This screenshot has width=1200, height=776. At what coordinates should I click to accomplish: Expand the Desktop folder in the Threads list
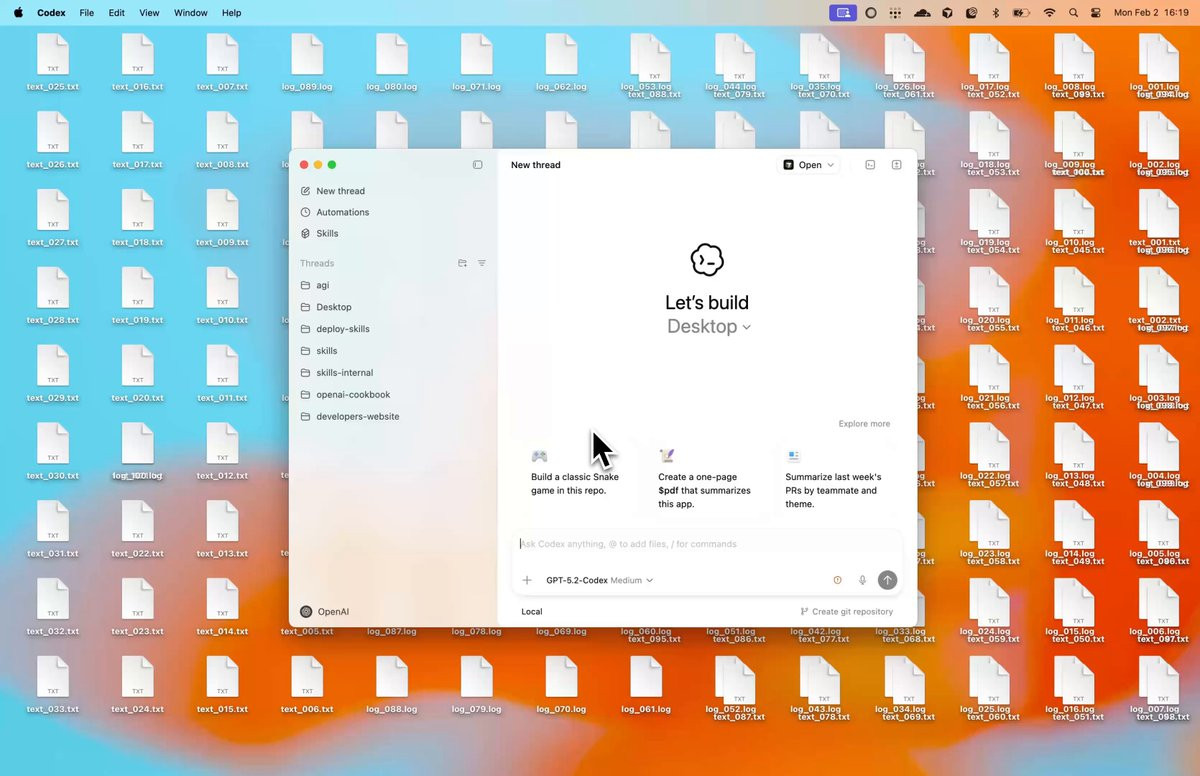point(393,307)
